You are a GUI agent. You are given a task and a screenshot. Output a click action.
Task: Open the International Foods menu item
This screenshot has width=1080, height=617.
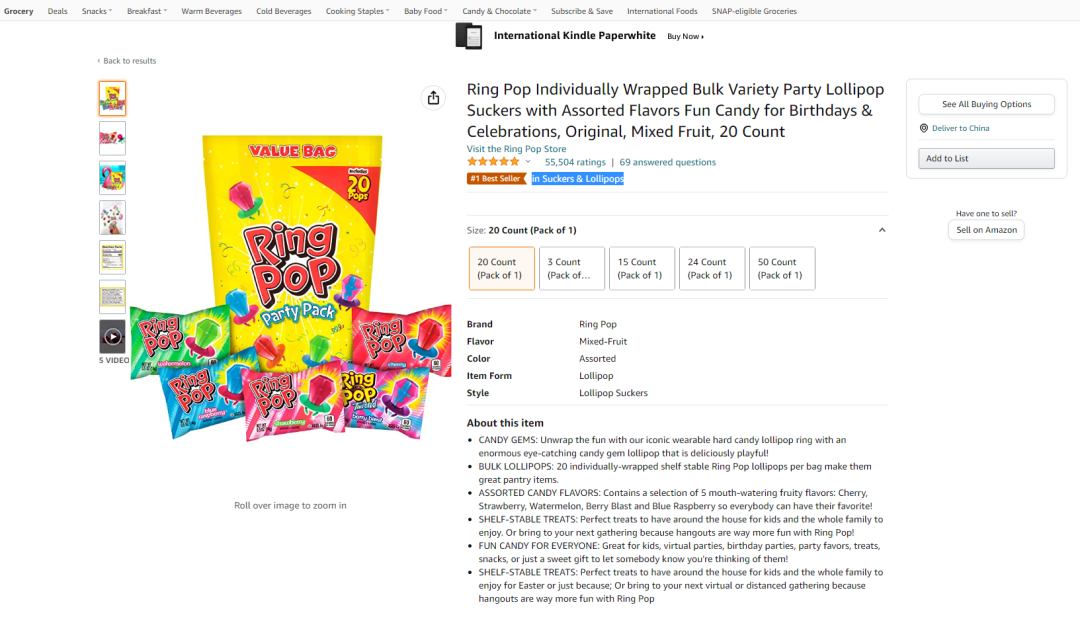tap(662, 11)
